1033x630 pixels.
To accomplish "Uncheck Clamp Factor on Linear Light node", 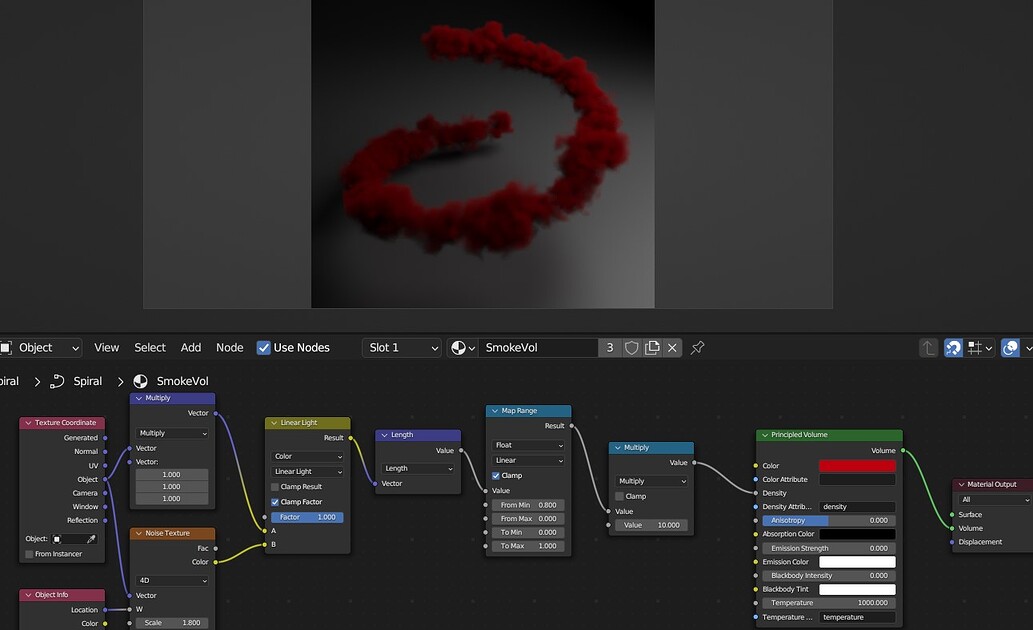I will (275, 502).
